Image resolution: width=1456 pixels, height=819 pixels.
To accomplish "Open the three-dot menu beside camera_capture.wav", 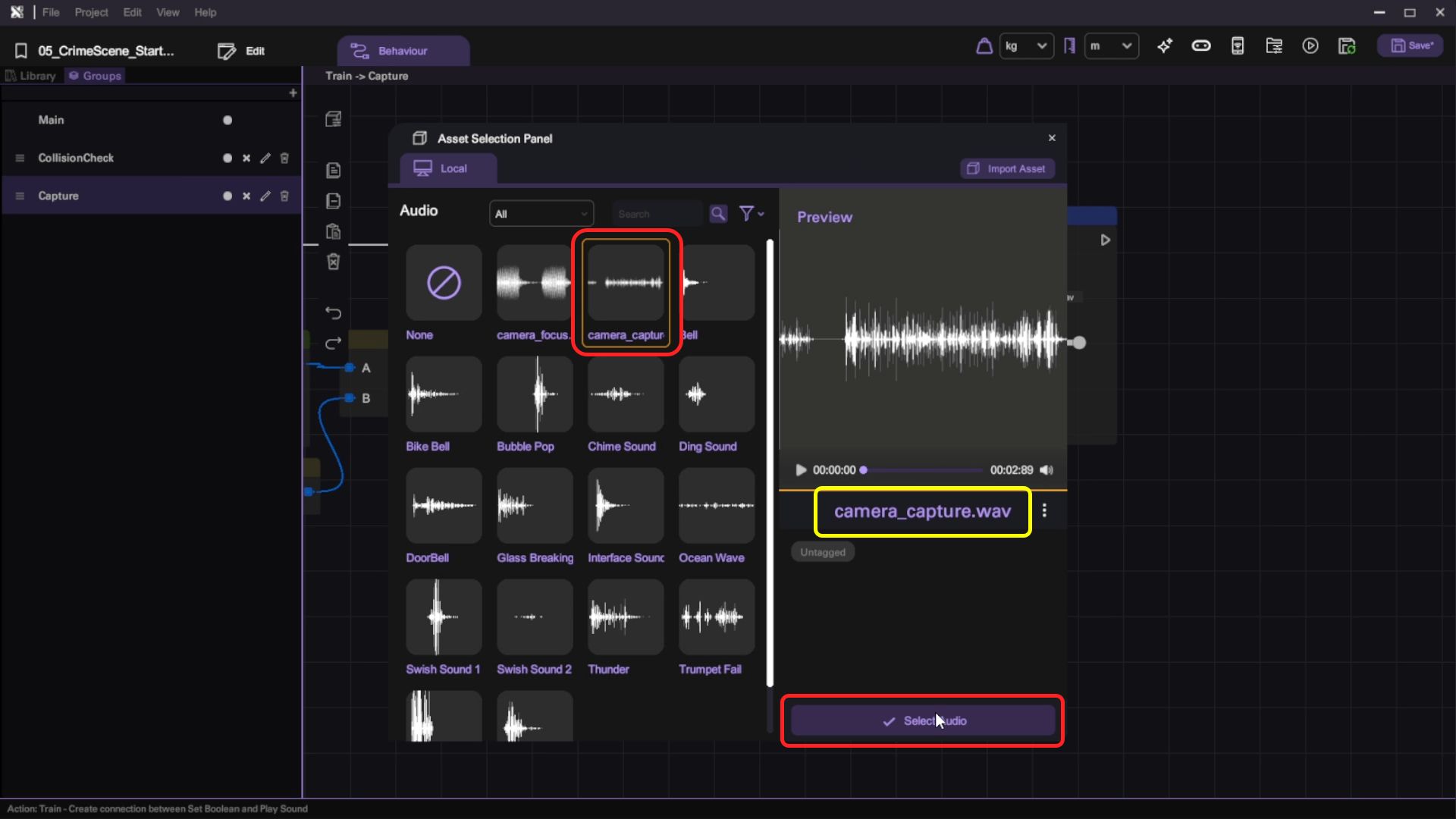I will click(x=1044, y=510).
